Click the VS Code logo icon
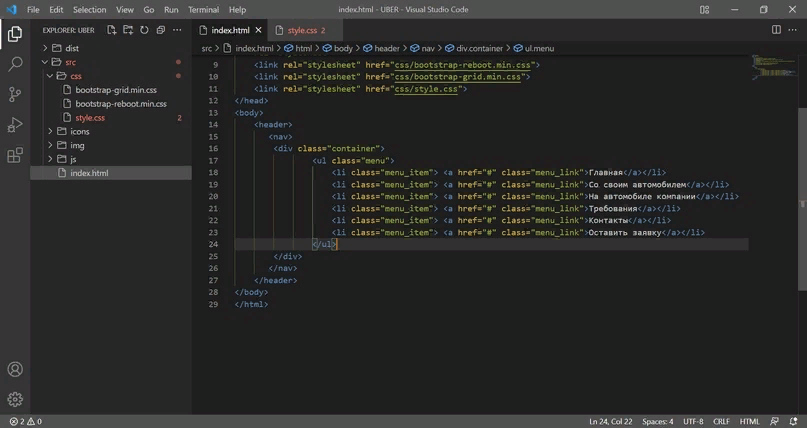 pyautogui.click(x=11, y=9)
